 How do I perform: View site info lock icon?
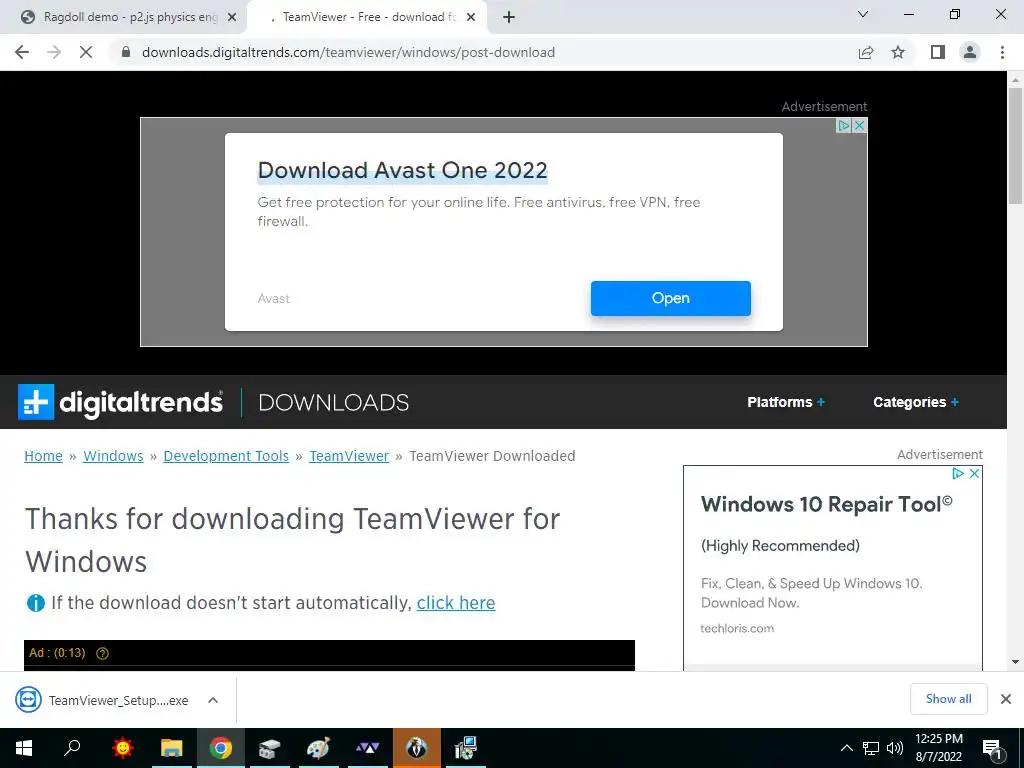(126, 52)
